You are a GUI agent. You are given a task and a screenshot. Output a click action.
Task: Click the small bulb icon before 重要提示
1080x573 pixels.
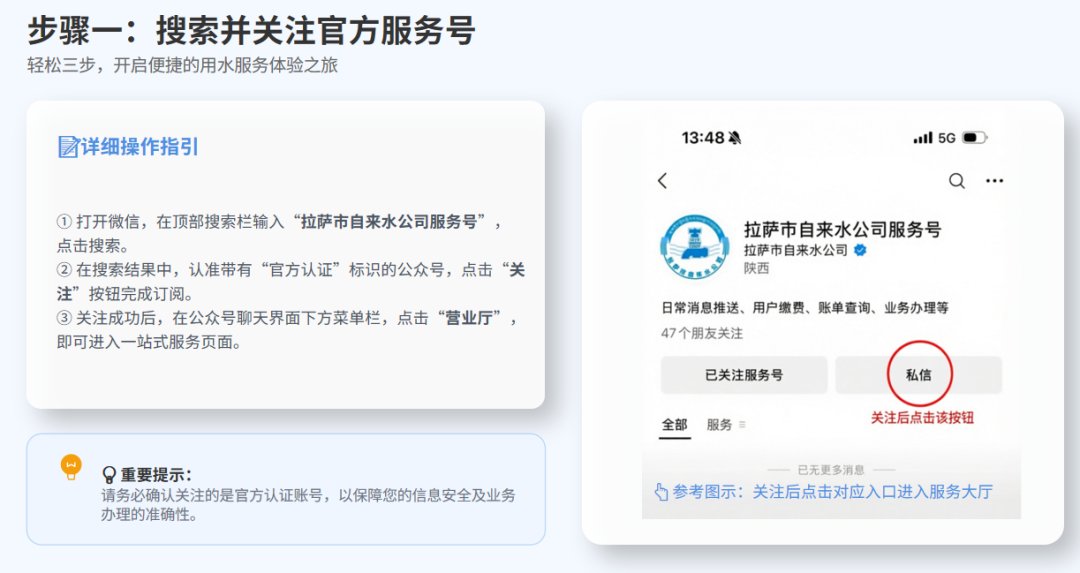[109, 475]
